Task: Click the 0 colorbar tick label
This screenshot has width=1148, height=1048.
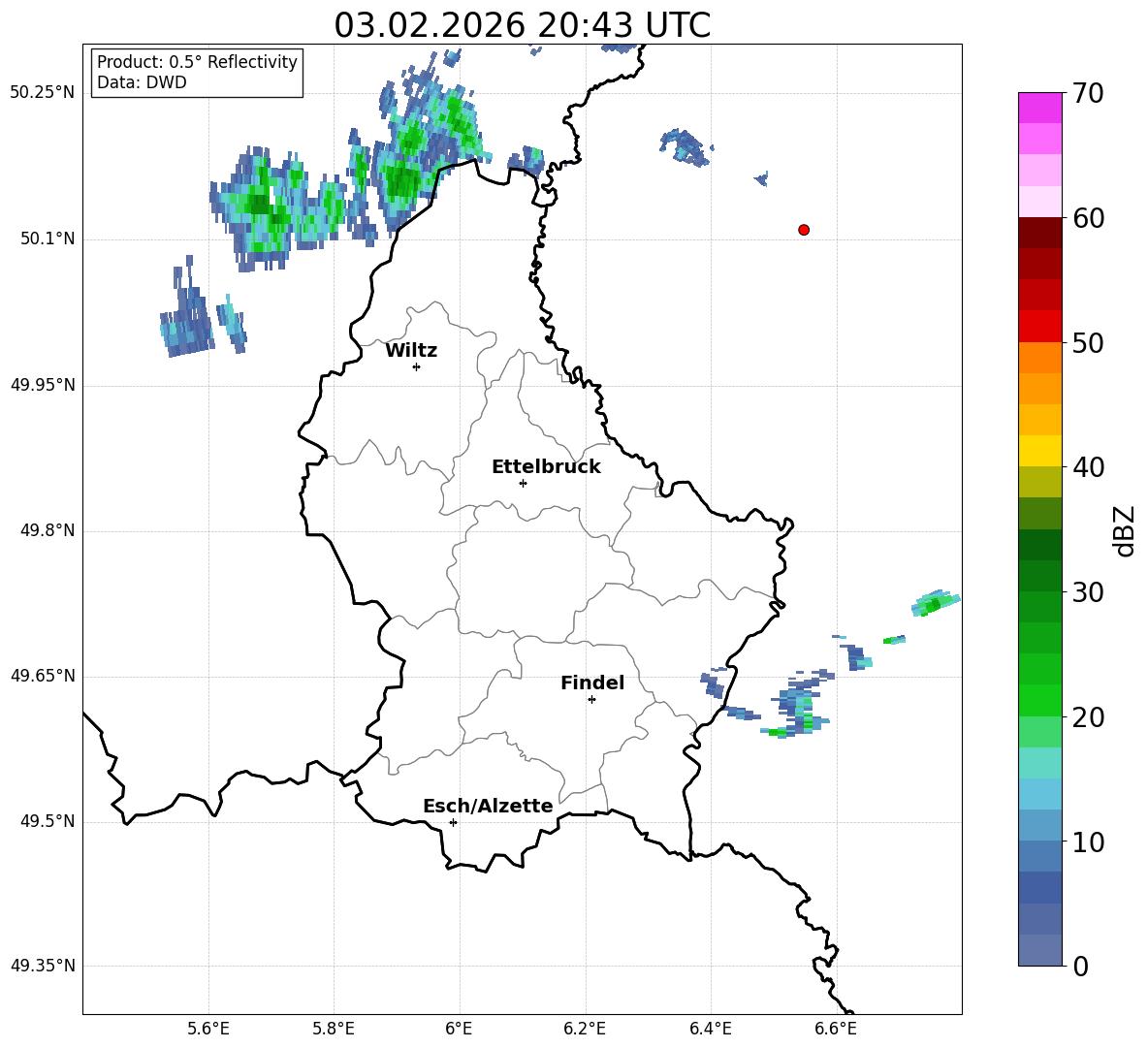Action: [x=1080, y=967]
